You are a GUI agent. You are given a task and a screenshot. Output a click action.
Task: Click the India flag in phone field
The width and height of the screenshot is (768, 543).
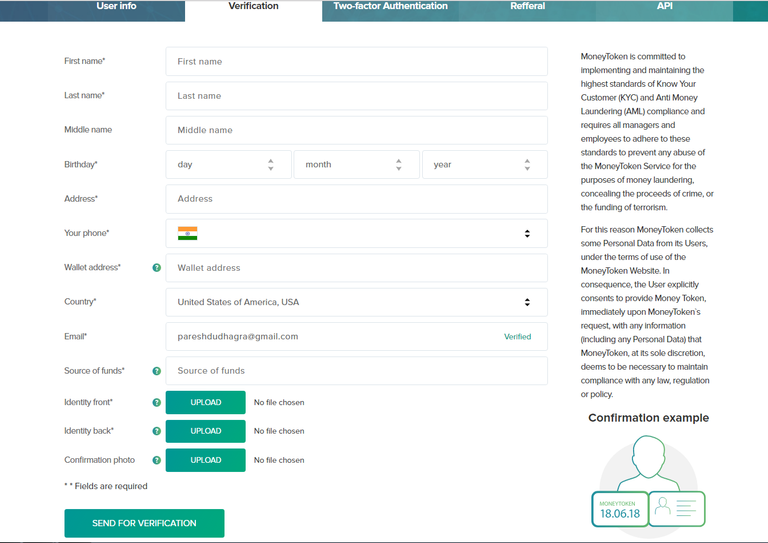[x=188, y=234]
